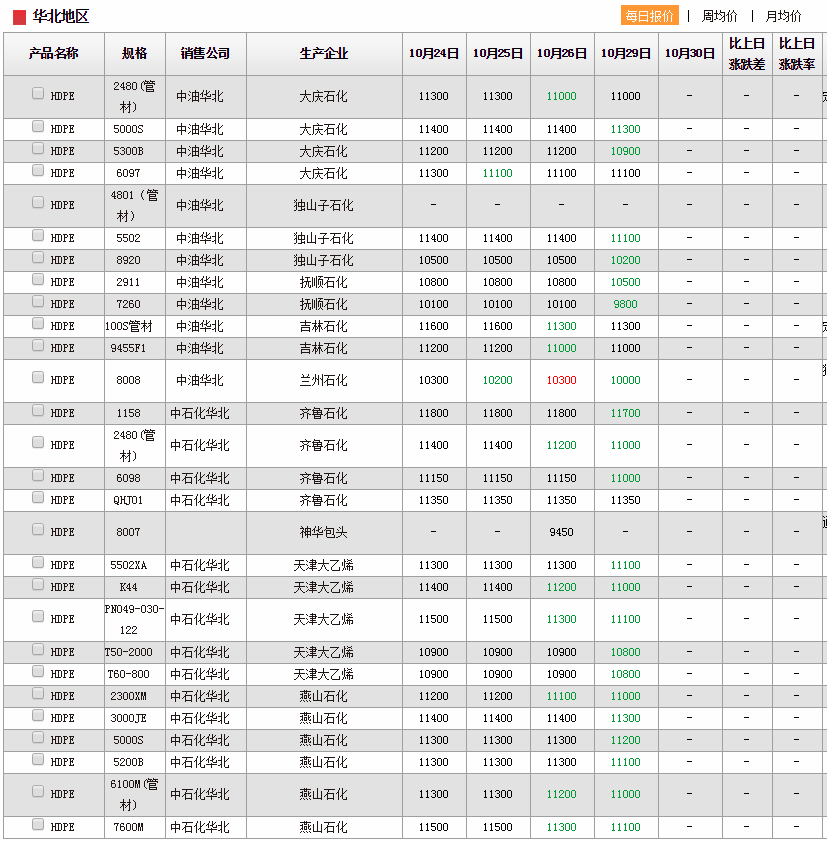Select the checkbox for 8920 独山子石化 row

point(38,258)
